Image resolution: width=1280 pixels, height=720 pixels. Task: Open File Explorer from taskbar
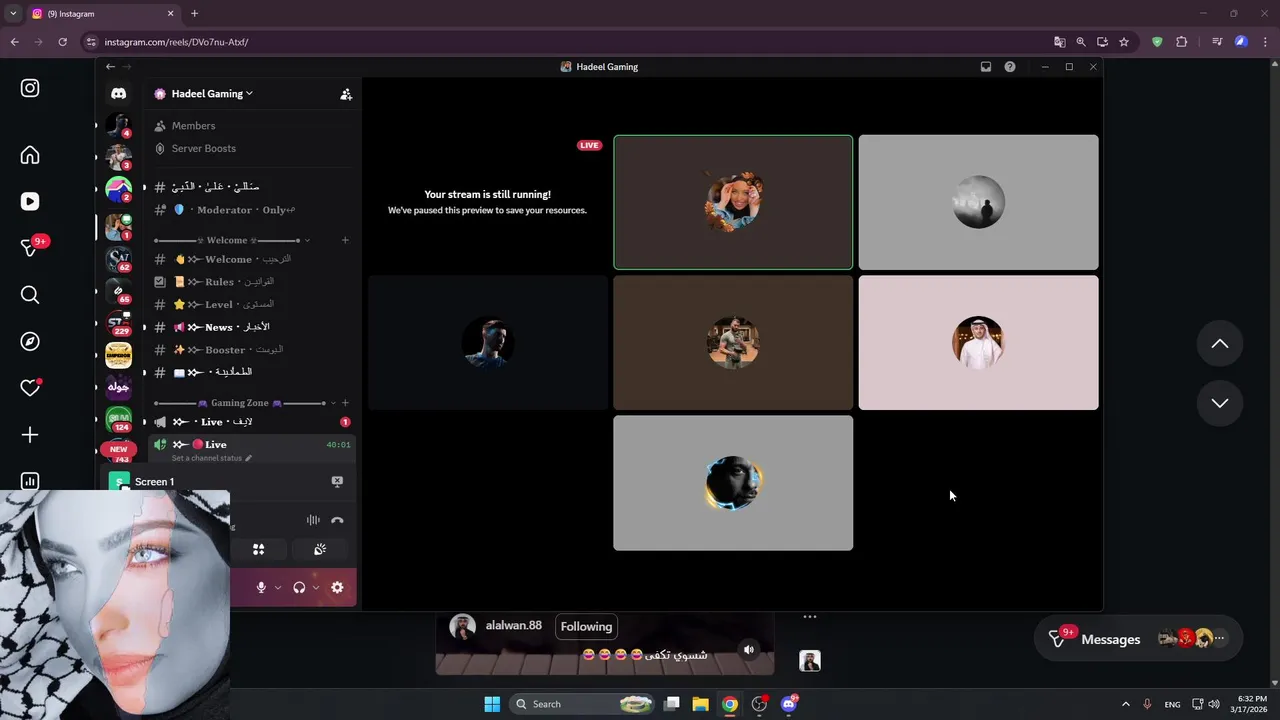pos(700,704)
